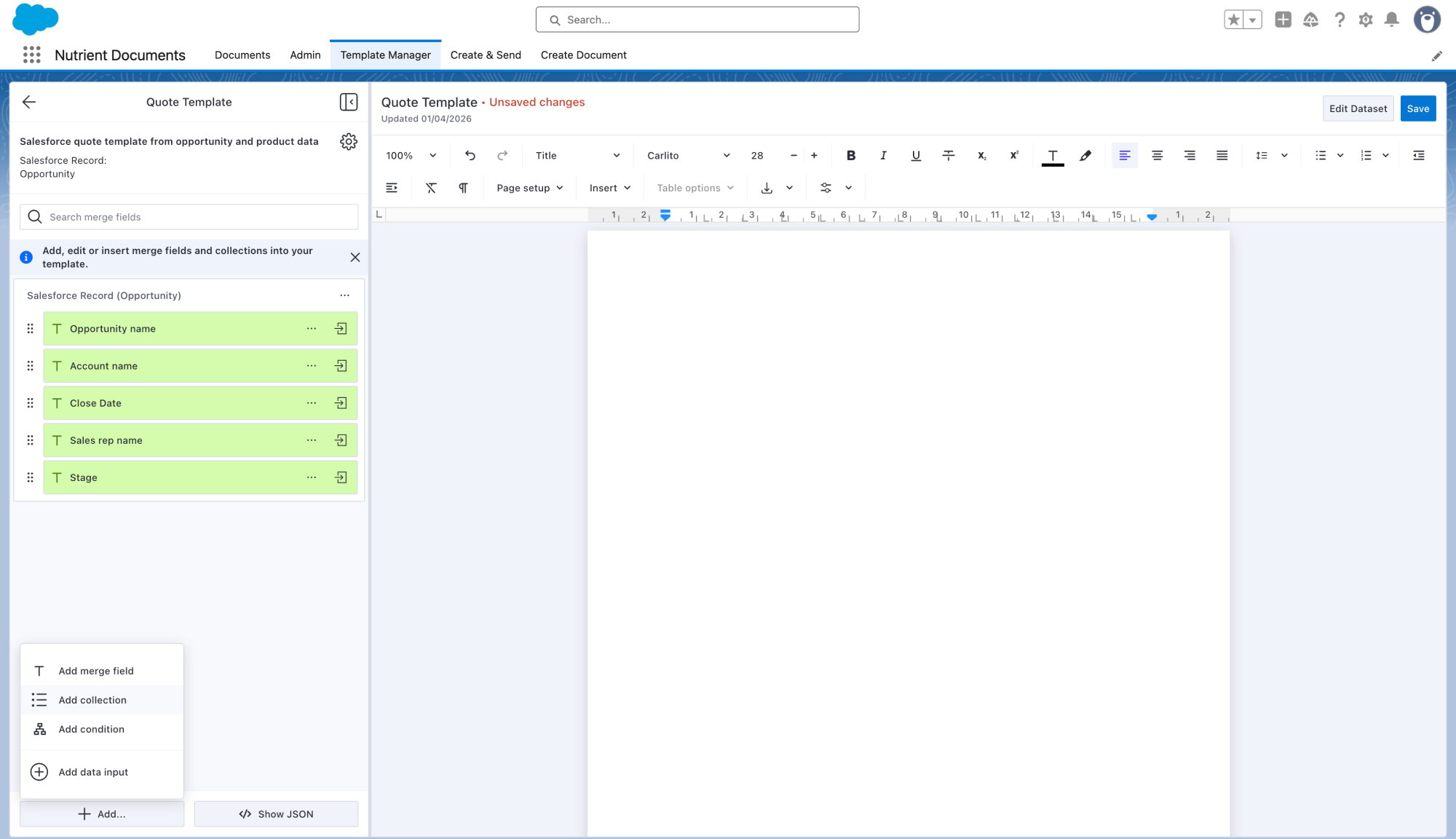Select the strikethrough formatting icon
This screenshot has width=1456, height=839.
tap(949, 155)
